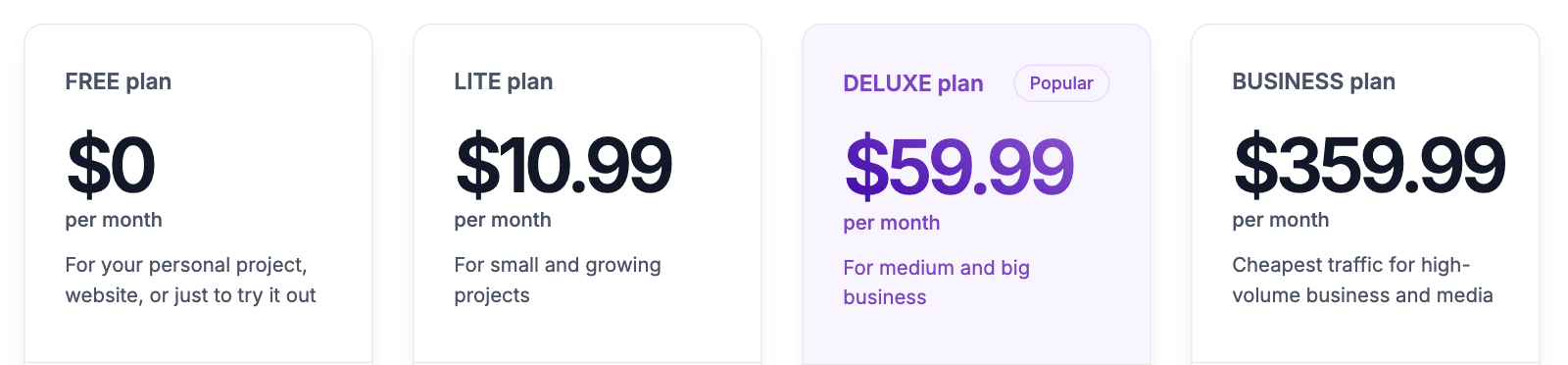This screenshot has width=1568, height=365.
Task: Click 'per month' under $359.99
Action: [1281, 220]
